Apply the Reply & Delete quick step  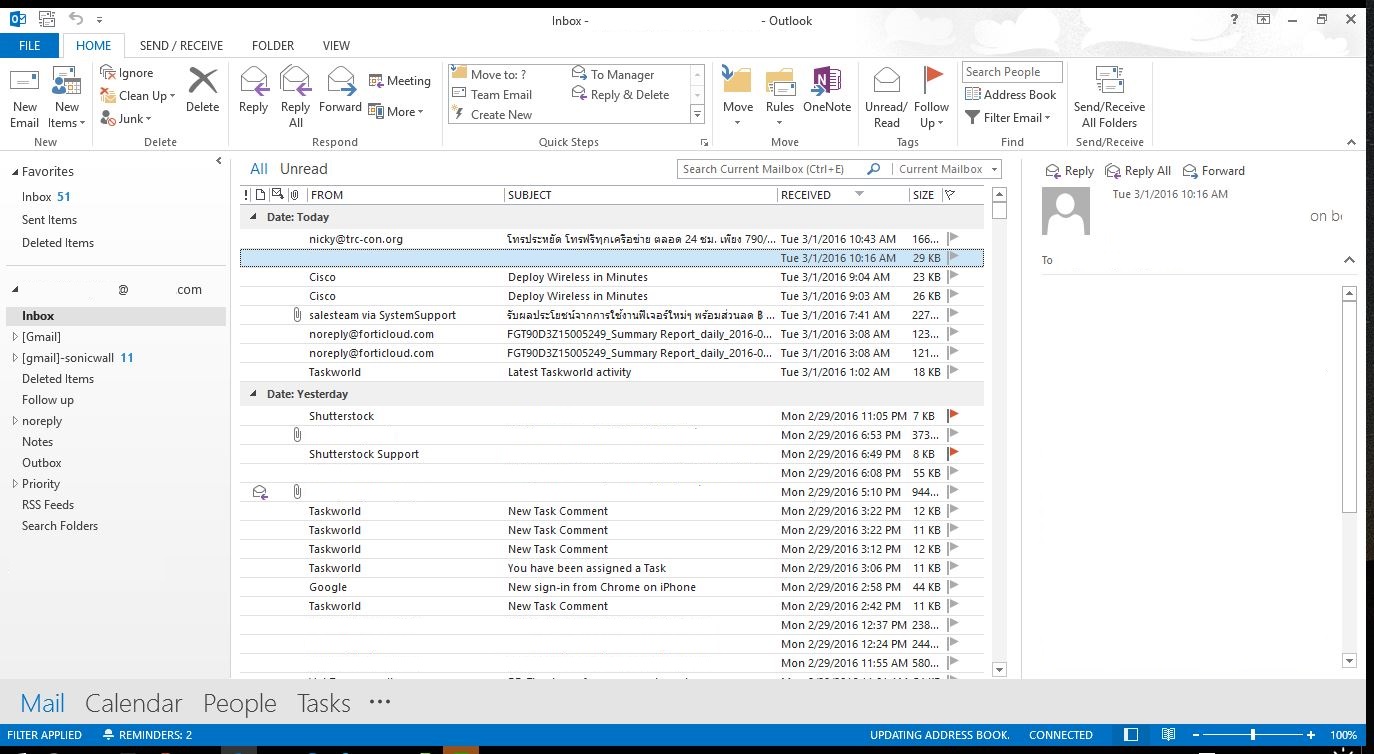[x=621, y=95]
